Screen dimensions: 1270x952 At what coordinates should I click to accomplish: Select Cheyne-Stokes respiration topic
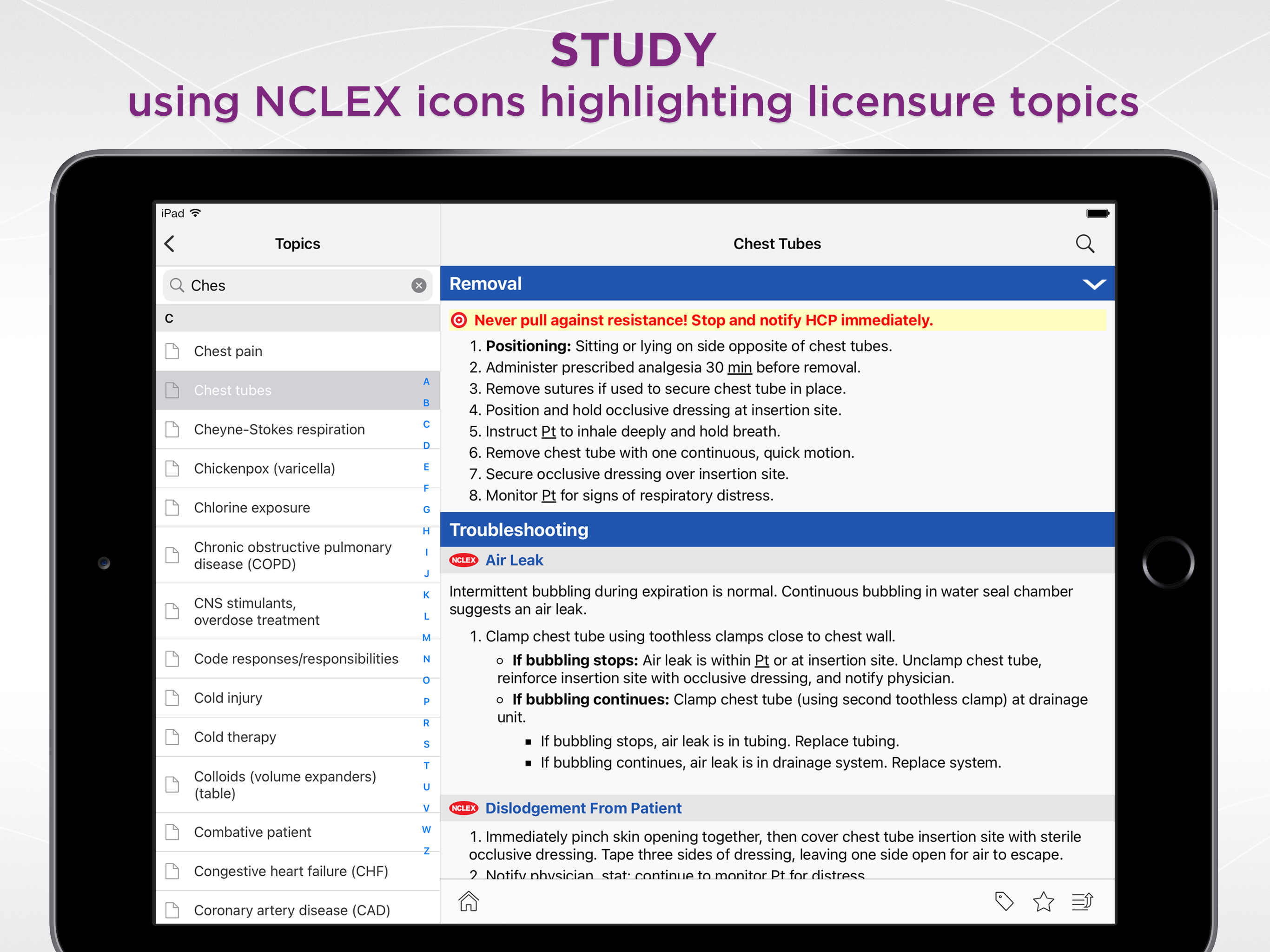298,429
